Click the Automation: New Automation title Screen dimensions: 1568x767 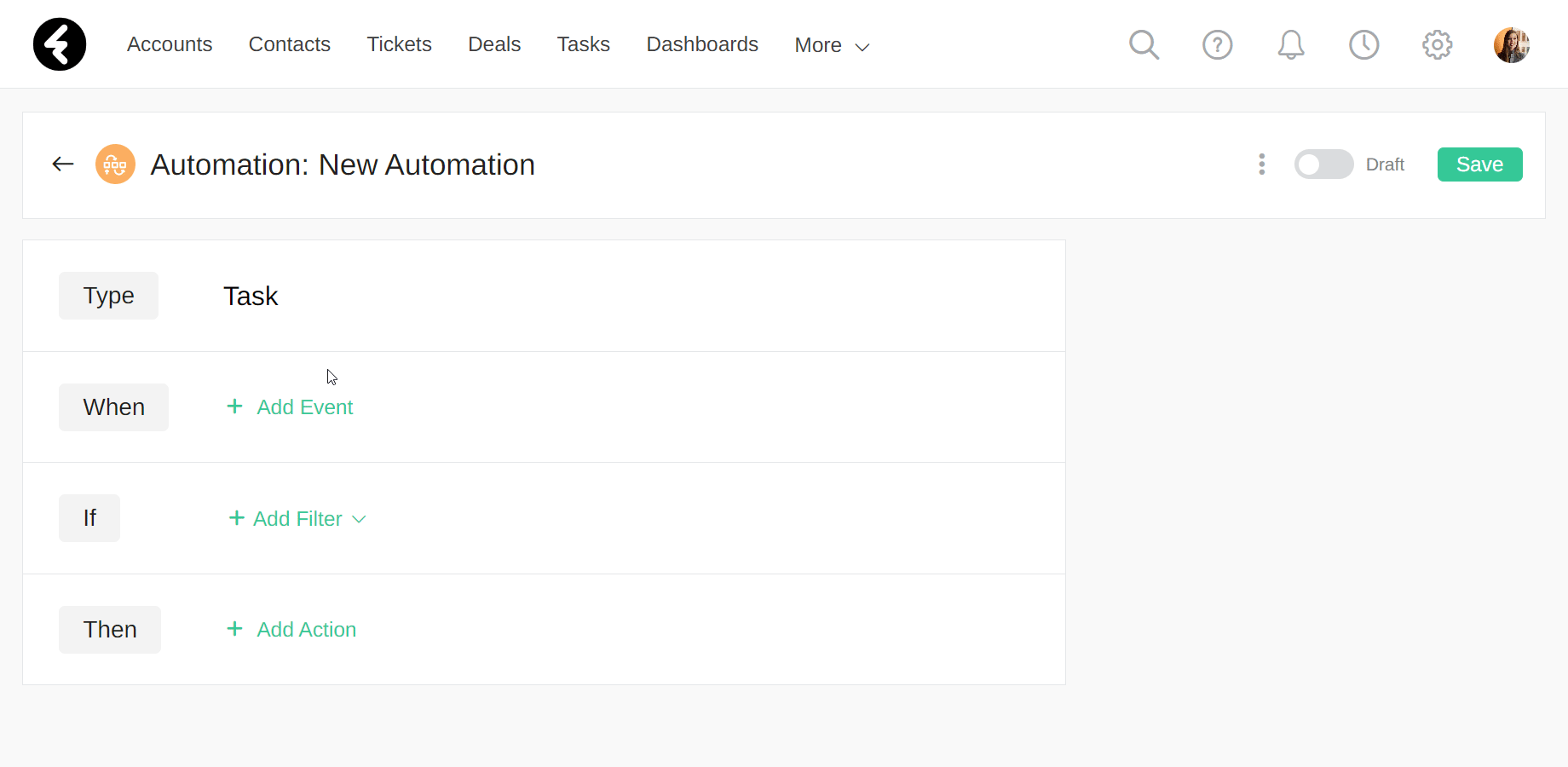[343, 164]
